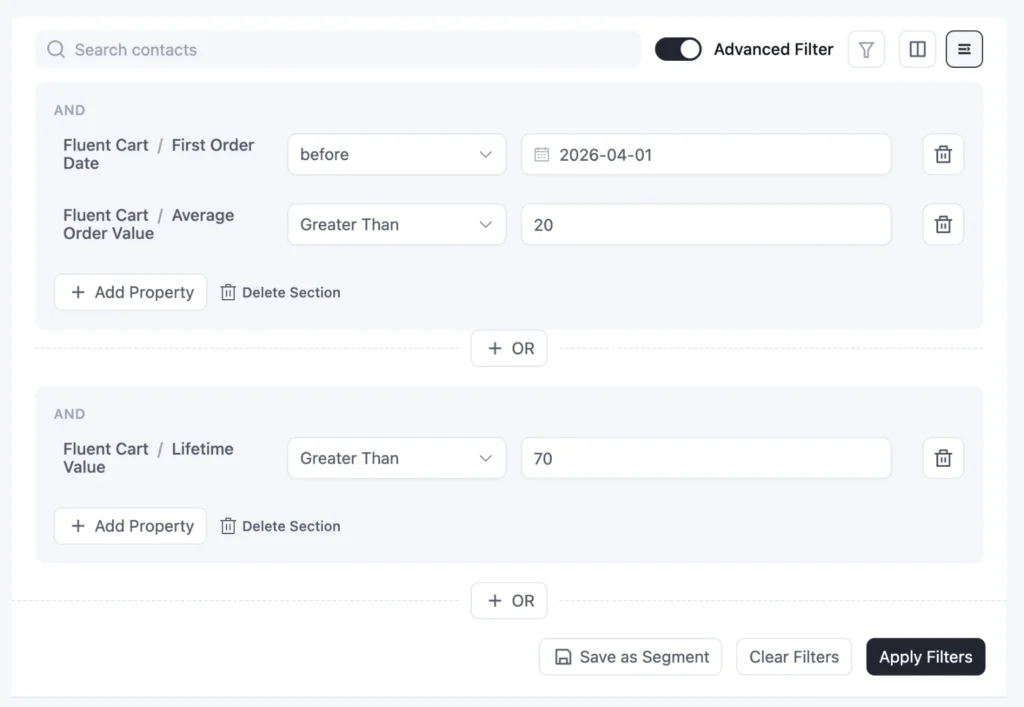Delete the Average Order Value filter row
This screenshot has height=707, width=1024.
click(943, 225)
